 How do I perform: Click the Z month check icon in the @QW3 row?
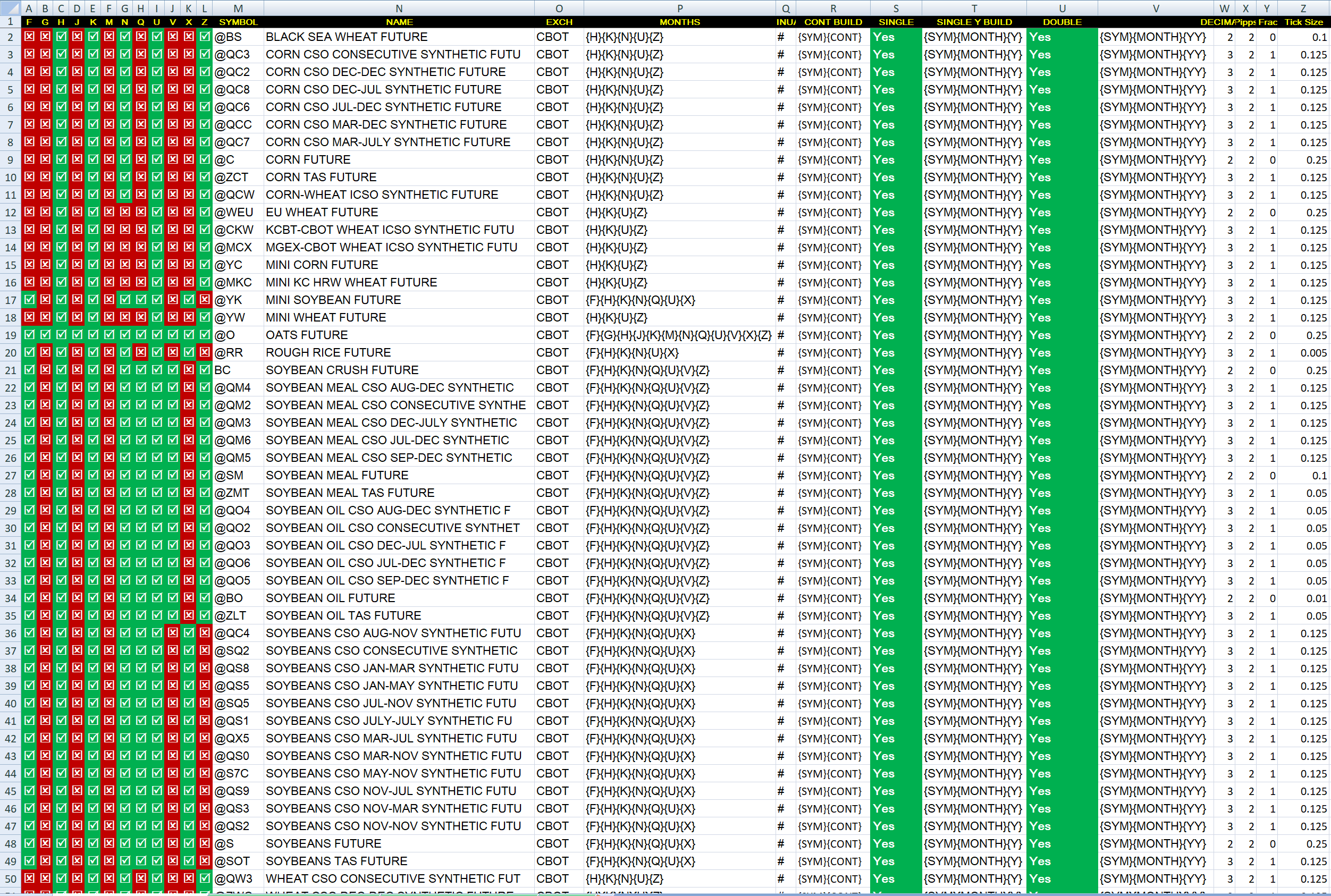(205, 878)
